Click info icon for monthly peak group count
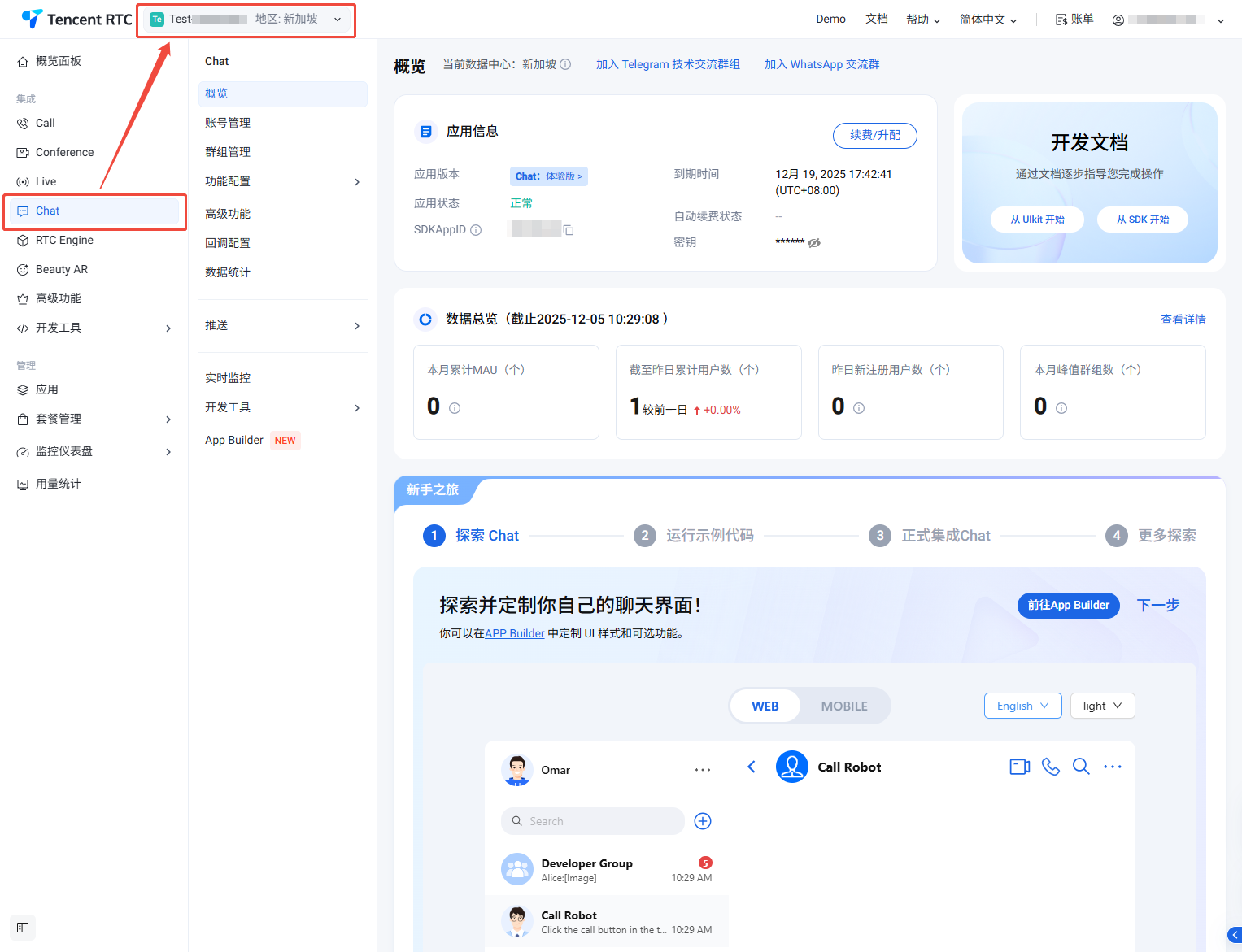 click(1061, 408)
